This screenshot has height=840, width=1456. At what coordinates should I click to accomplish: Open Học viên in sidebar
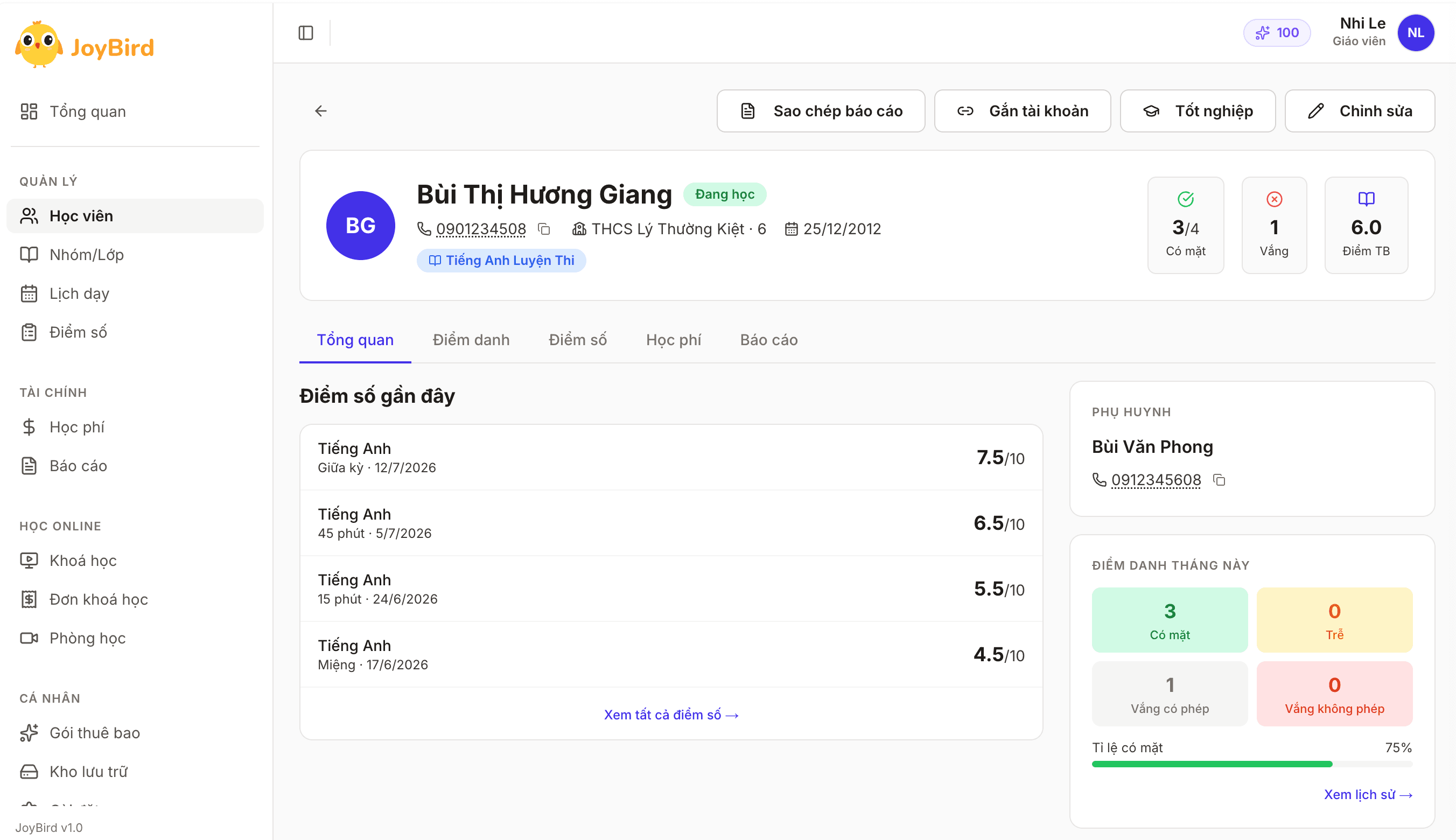[135, 216]
